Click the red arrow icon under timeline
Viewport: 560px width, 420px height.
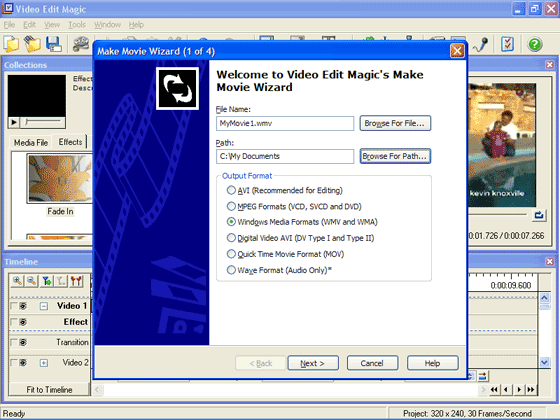tap(482, 376)
